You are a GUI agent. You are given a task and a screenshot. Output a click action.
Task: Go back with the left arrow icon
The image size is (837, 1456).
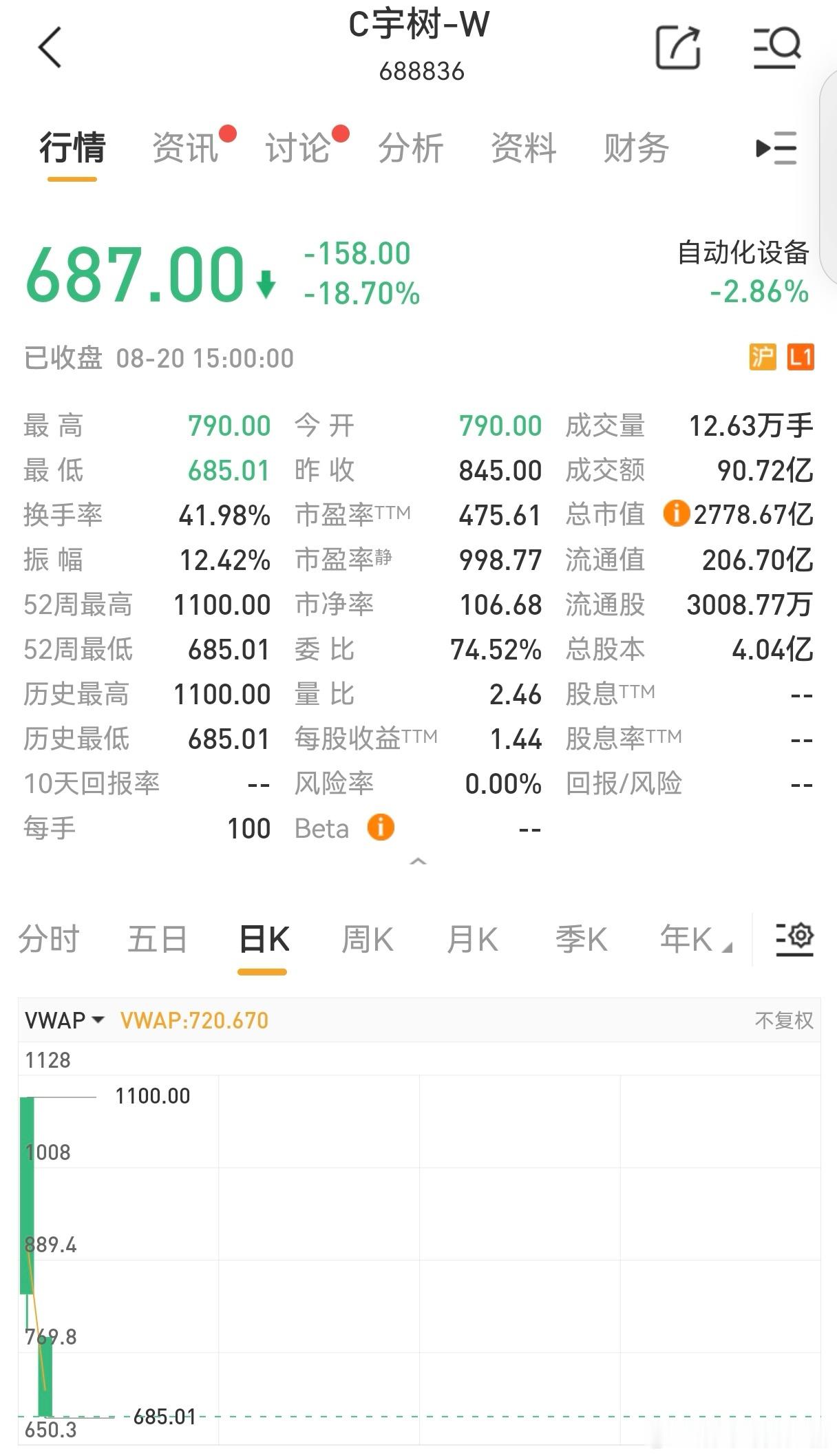[x=50, y=48]
